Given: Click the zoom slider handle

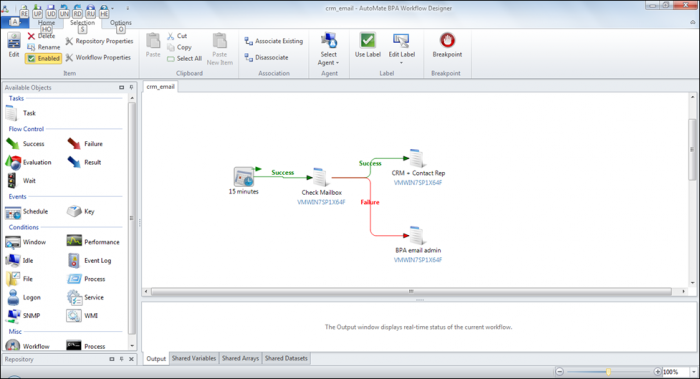Looking at the screenshot, I should (608, 371).
